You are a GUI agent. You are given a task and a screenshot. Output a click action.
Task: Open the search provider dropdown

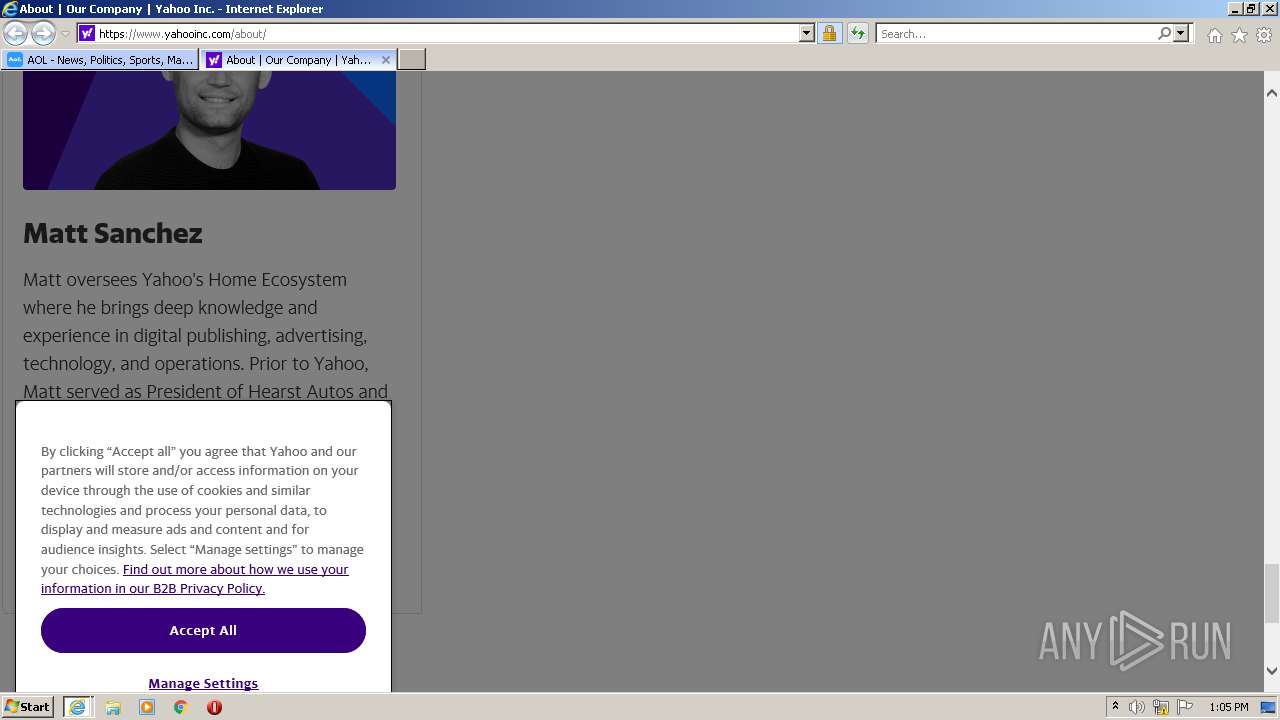point(1181,33)
